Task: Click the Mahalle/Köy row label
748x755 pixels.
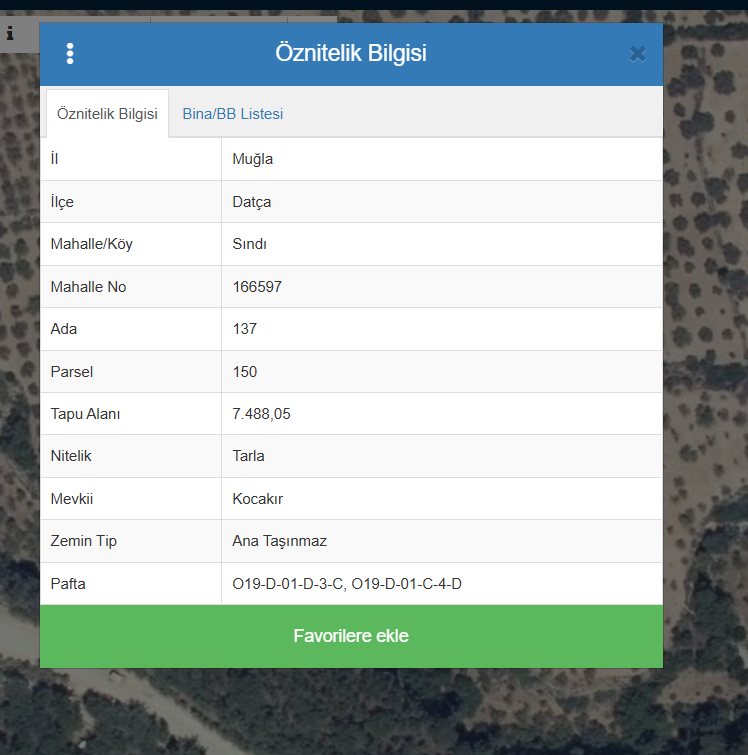Action: pyautogui.click(x=92, y=244)
